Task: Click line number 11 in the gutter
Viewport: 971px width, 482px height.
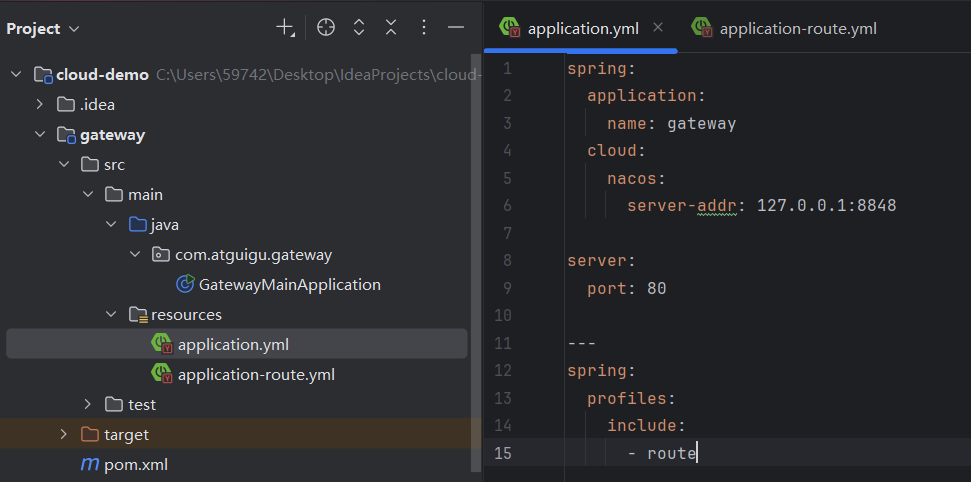Action: 503,343
